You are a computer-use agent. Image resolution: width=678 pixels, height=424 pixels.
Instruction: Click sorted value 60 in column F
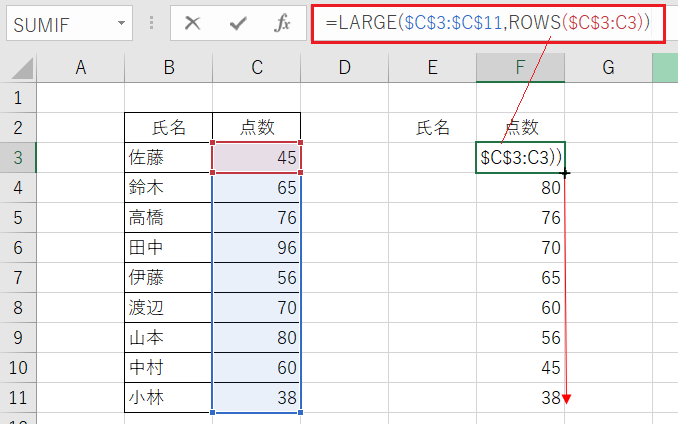pos(520,307)
